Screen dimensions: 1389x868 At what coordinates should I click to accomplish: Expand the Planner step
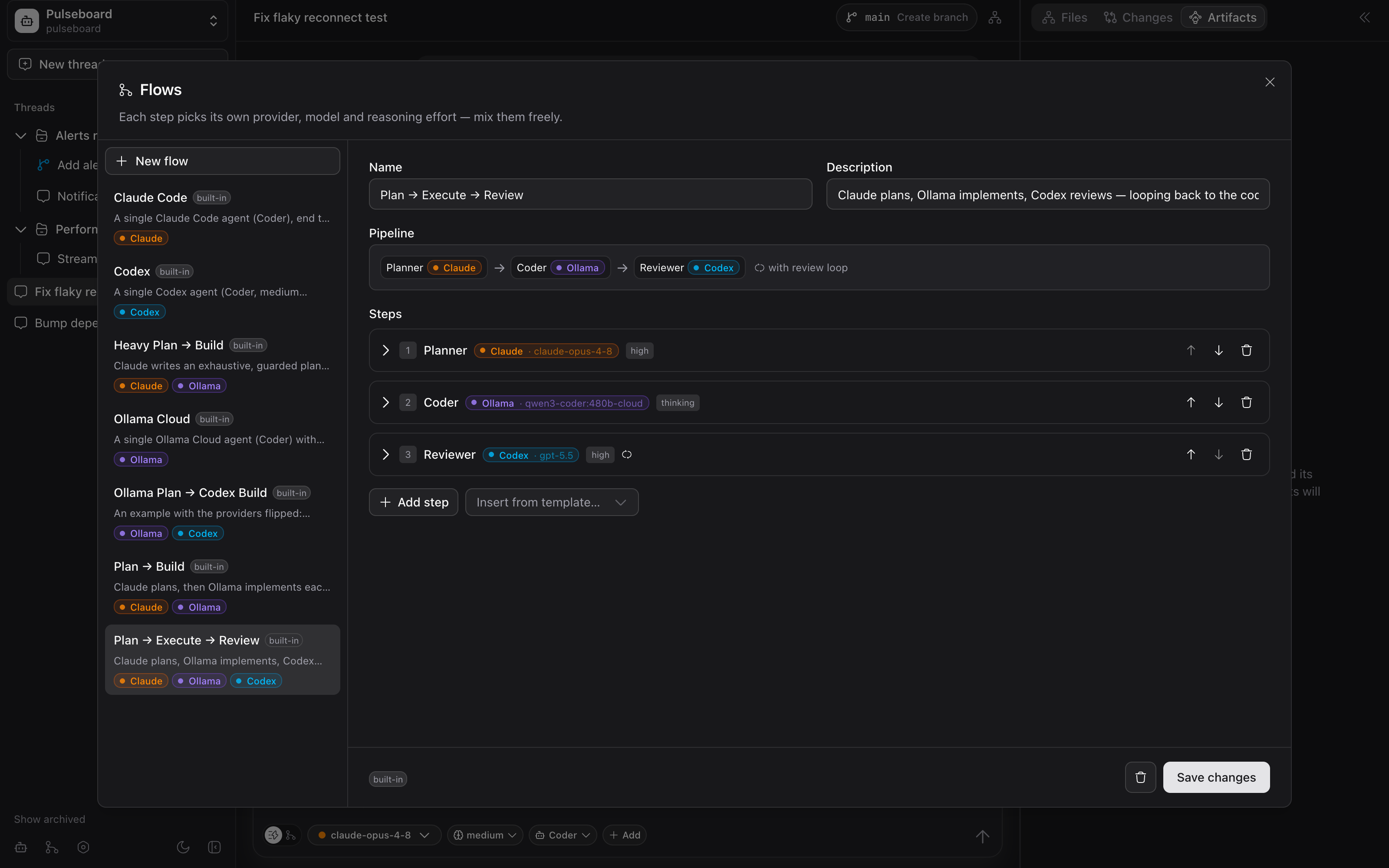pyautogui.click(x=386, y=350)
